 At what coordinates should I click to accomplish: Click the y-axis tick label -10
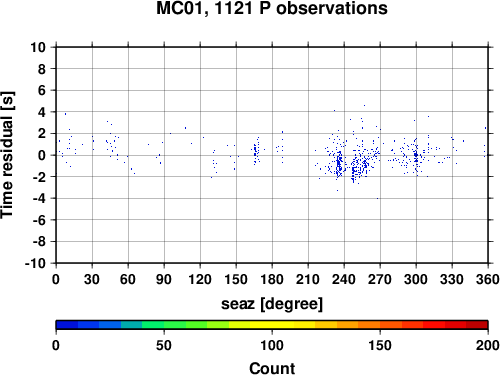click(x=35, y=263)
